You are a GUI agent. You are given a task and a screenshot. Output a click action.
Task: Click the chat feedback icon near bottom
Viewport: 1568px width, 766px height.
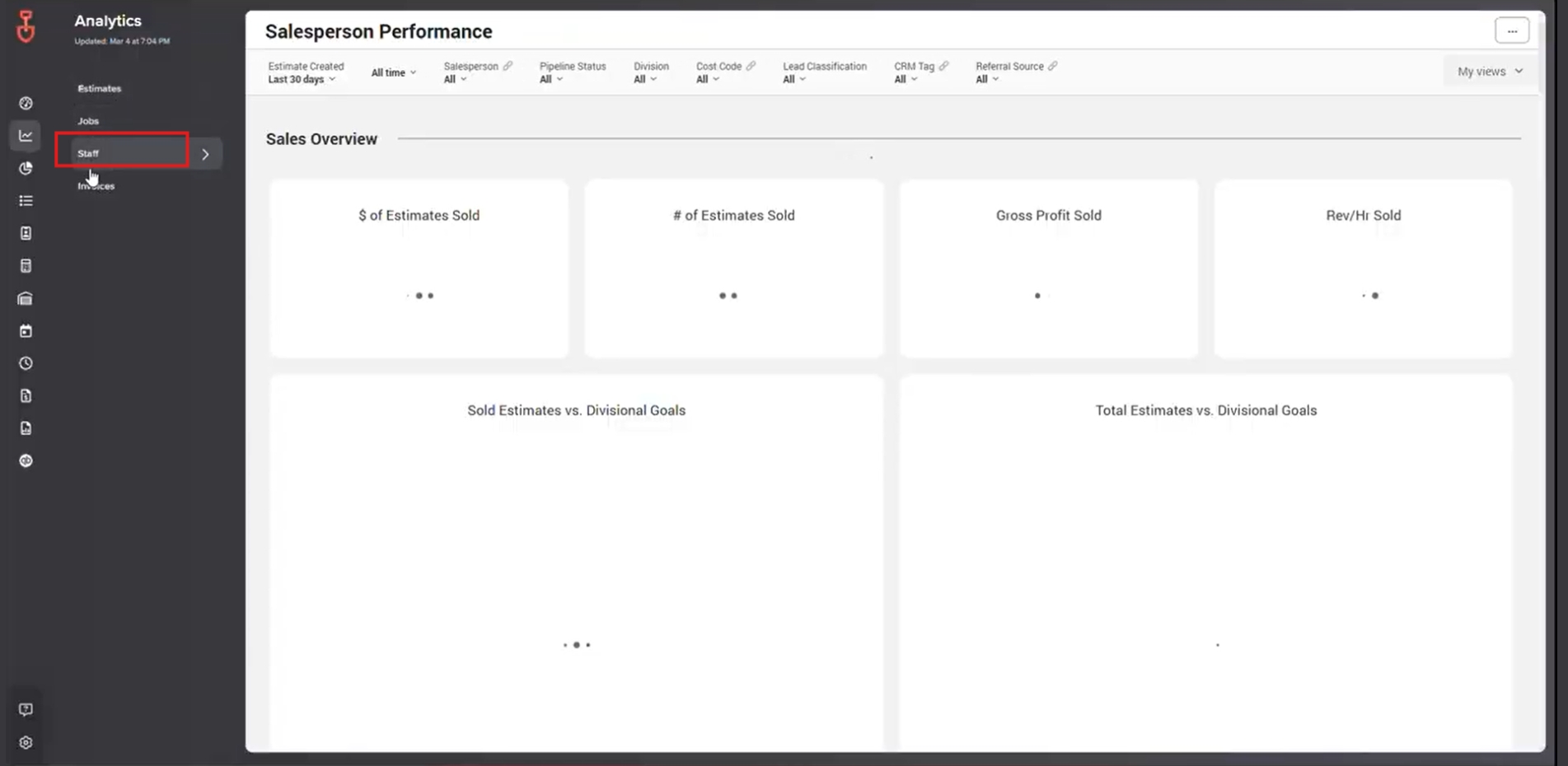pos(26,709)
